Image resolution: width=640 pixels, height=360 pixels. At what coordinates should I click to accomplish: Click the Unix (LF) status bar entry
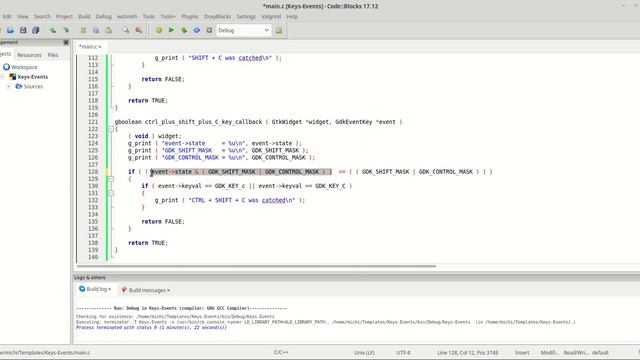(x=364, y=353)
